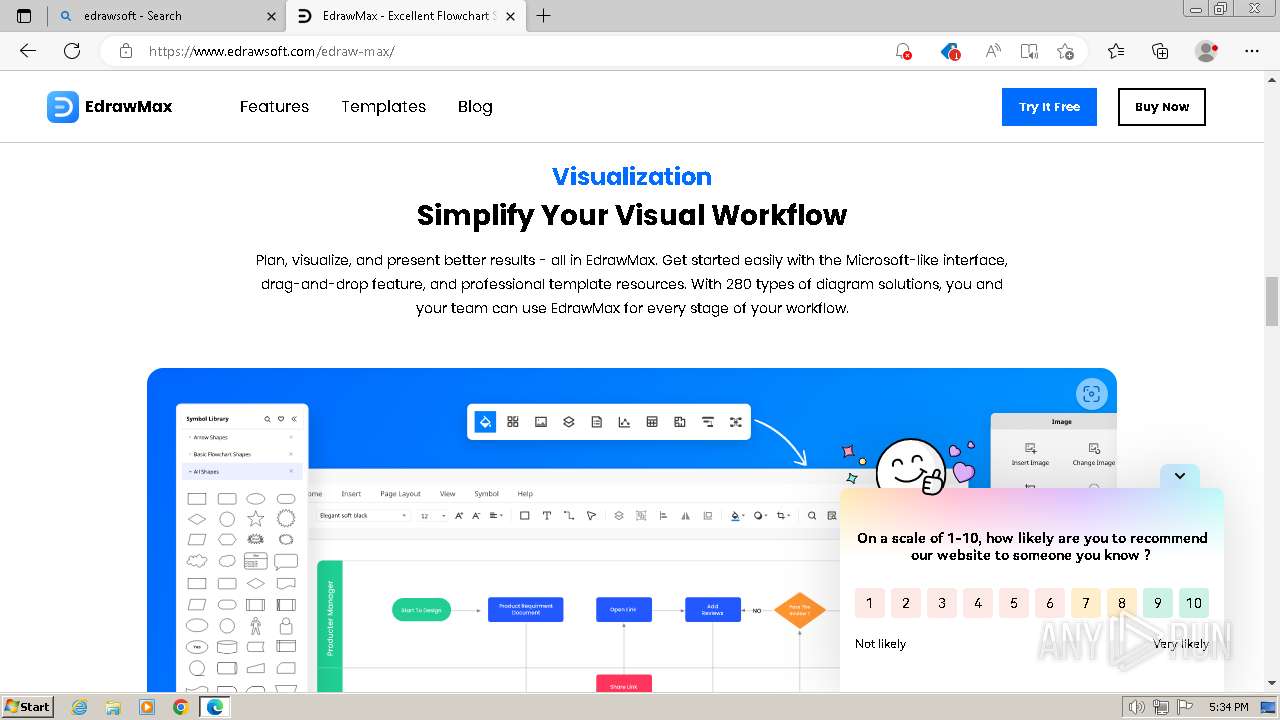This screenshot has width=1280, height=720.
Task: Rate 1 on the recommendation survey
Action: (x=869, y=603)
